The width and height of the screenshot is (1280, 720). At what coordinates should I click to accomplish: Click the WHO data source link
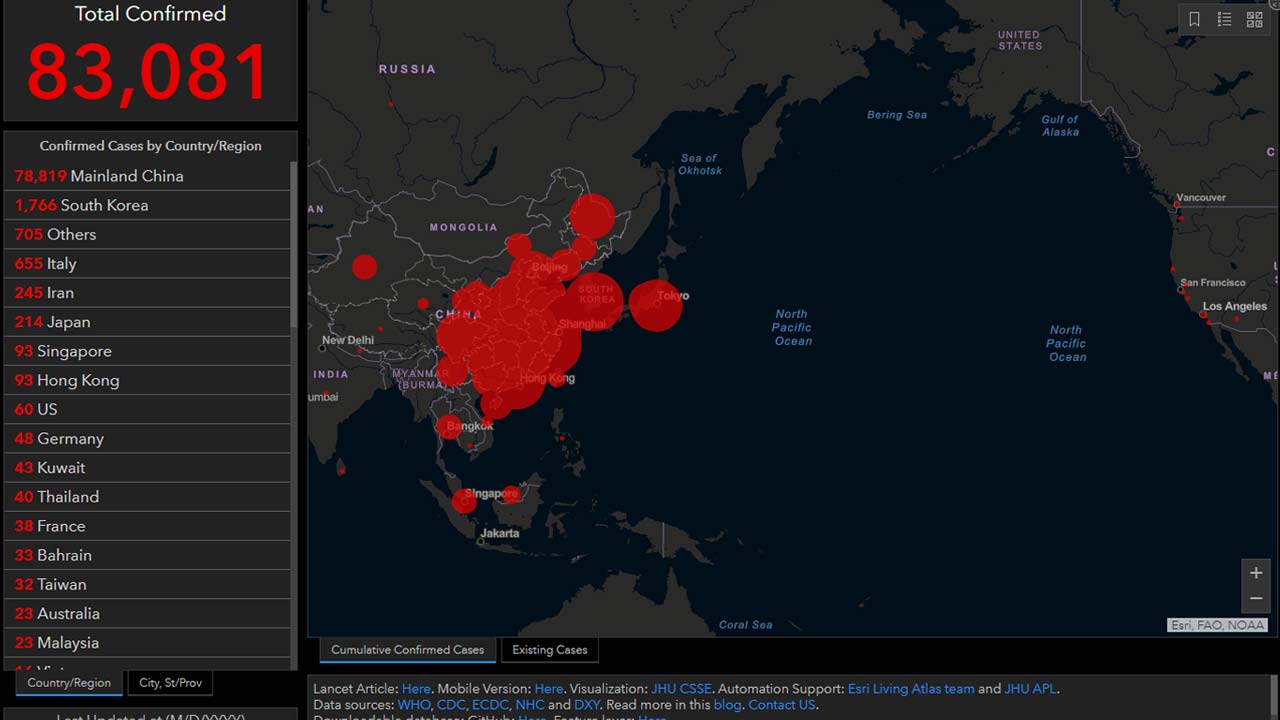413,705
